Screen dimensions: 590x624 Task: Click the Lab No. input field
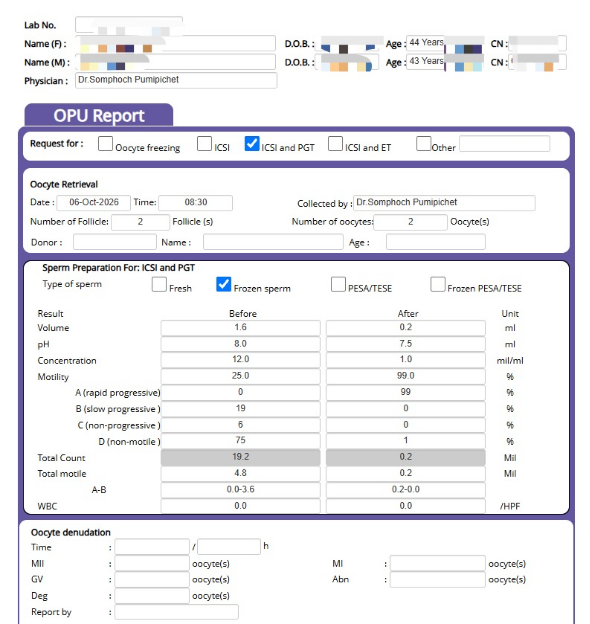(129, 25)
